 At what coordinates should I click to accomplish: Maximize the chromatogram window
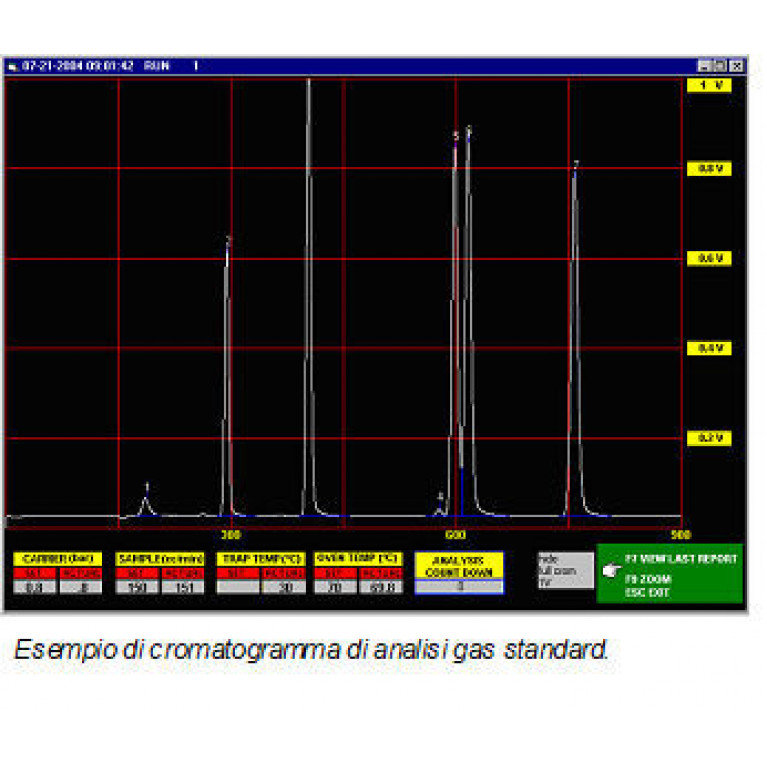pyautogui.click(x=720, y=66)
